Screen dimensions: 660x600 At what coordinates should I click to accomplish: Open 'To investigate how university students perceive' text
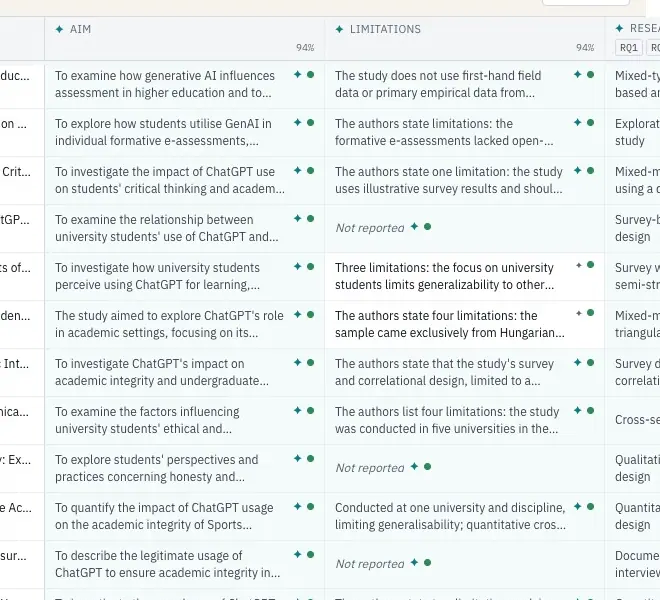[x=157, y=276]
